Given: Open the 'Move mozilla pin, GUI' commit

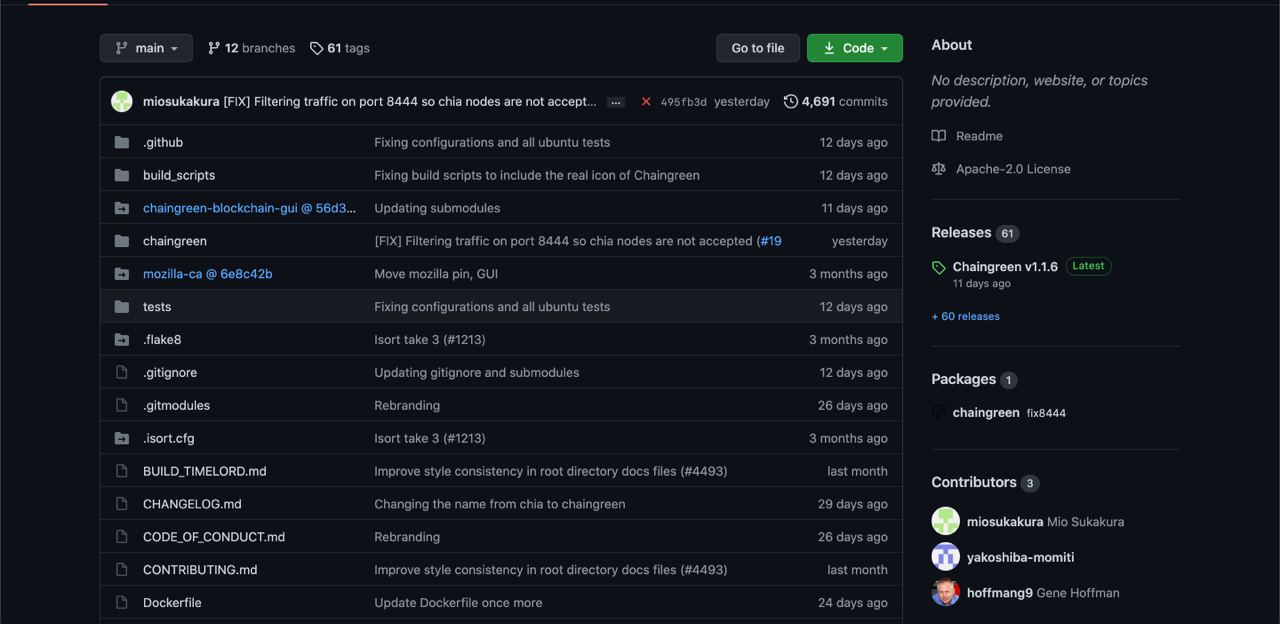Looking at the screenshot, I should [436, 274].
